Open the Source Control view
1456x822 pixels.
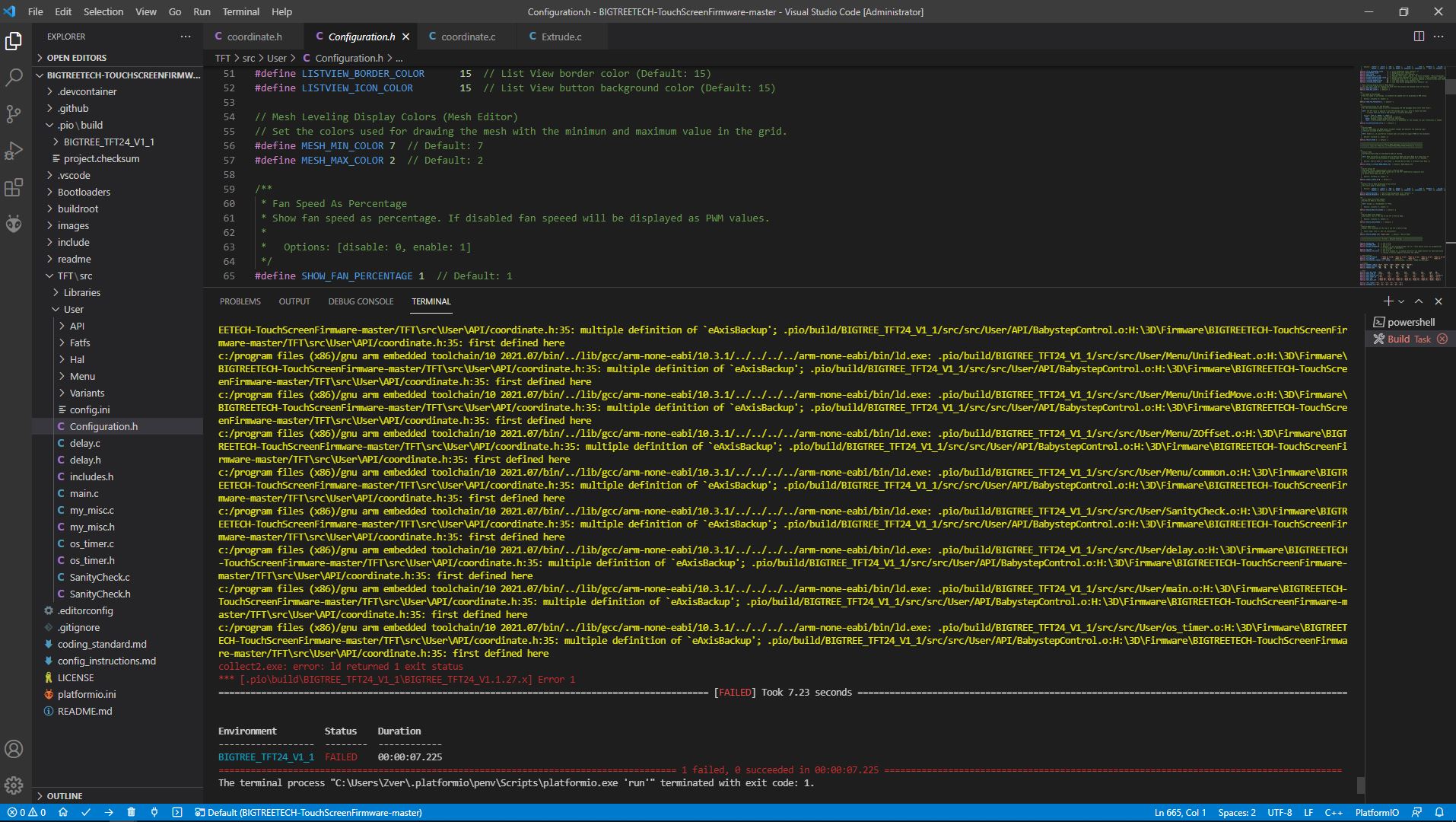[x=14, y=114]
